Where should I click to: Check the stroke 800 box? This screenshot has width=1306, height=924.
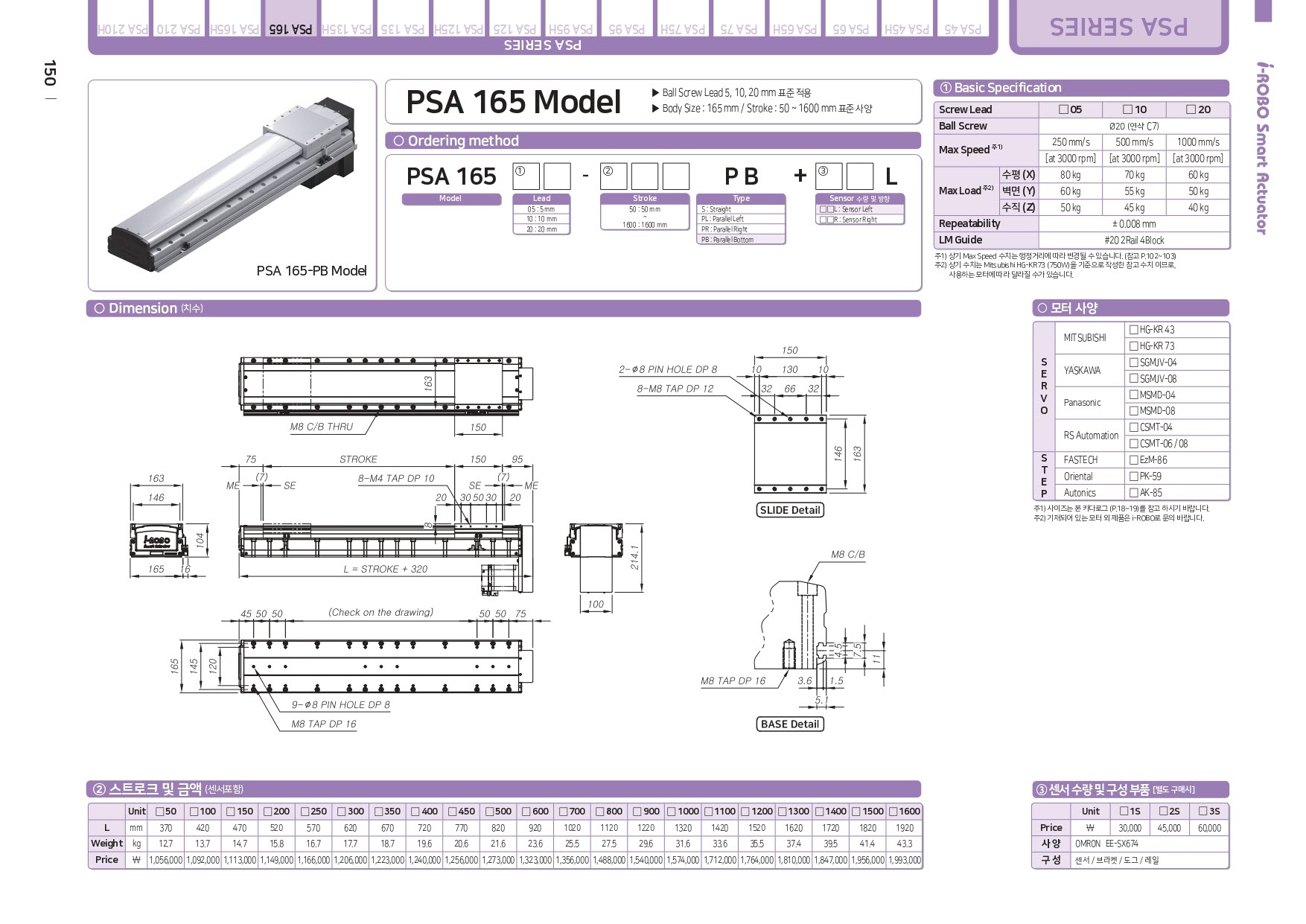pos(600,812)
